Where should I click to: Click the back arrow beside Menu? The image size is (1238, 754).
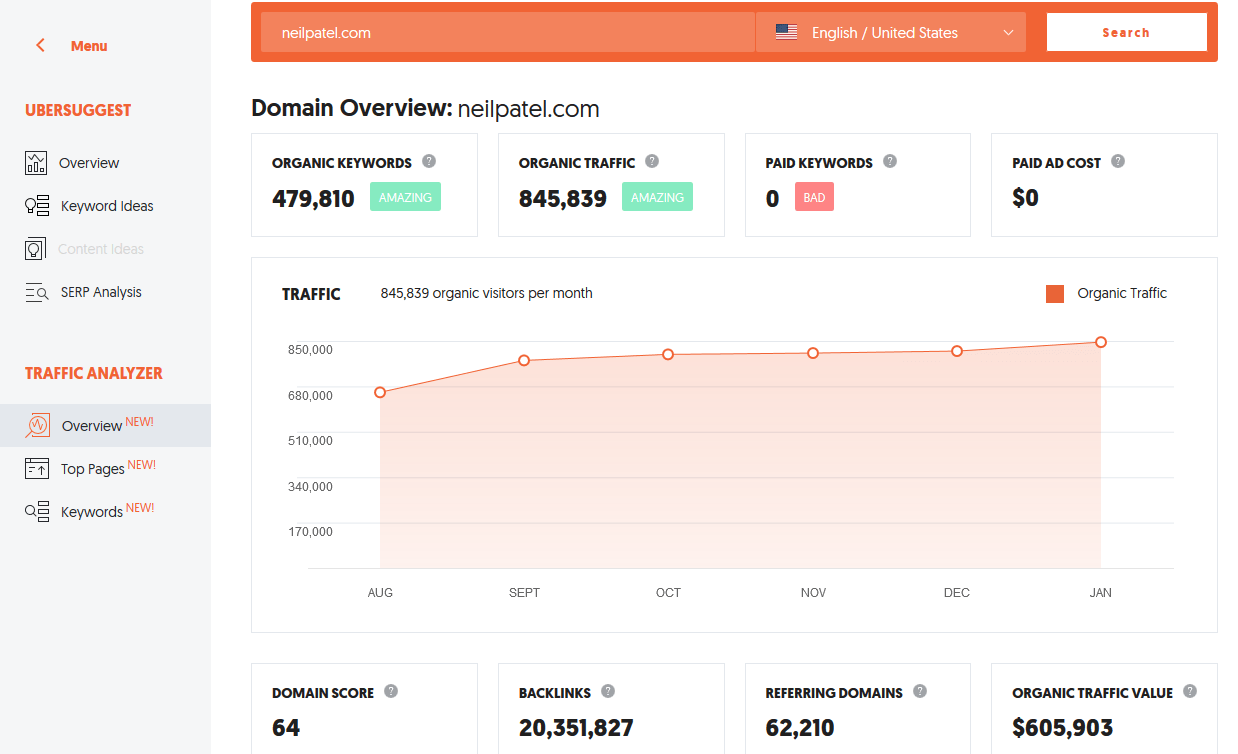[40, 45]
